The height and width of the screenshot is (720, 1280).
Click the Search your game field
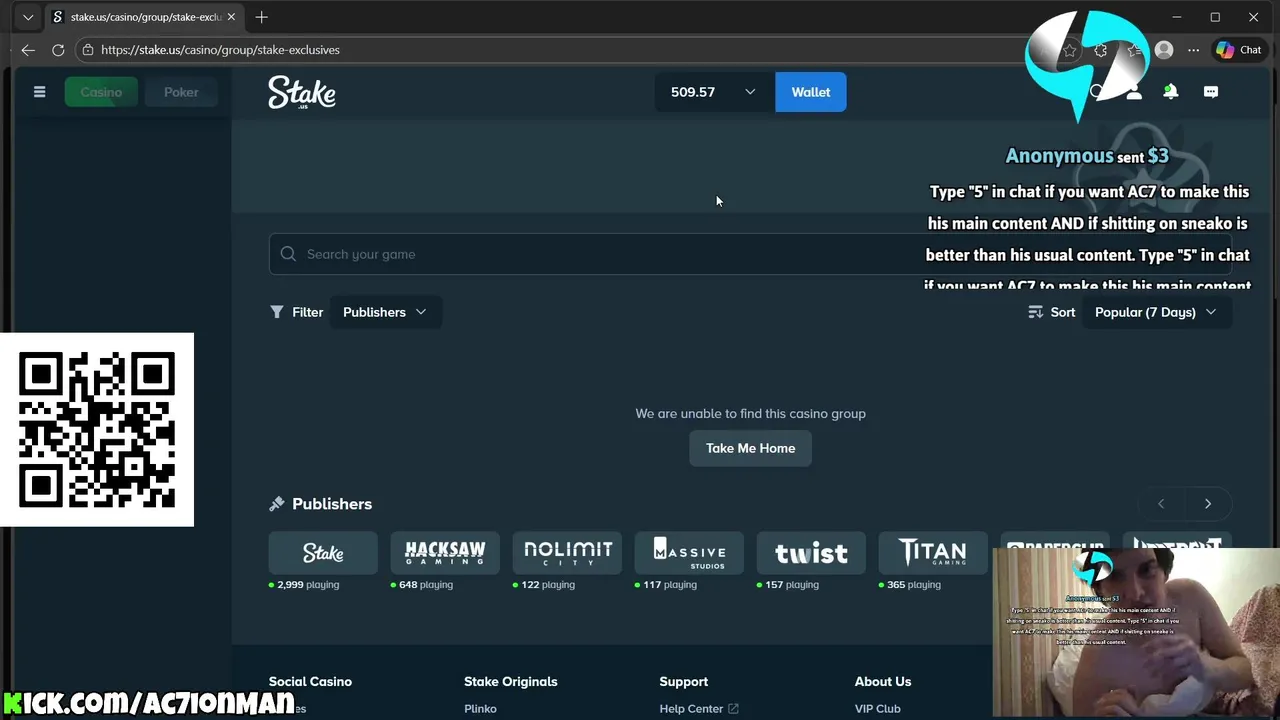coord(750,254)
